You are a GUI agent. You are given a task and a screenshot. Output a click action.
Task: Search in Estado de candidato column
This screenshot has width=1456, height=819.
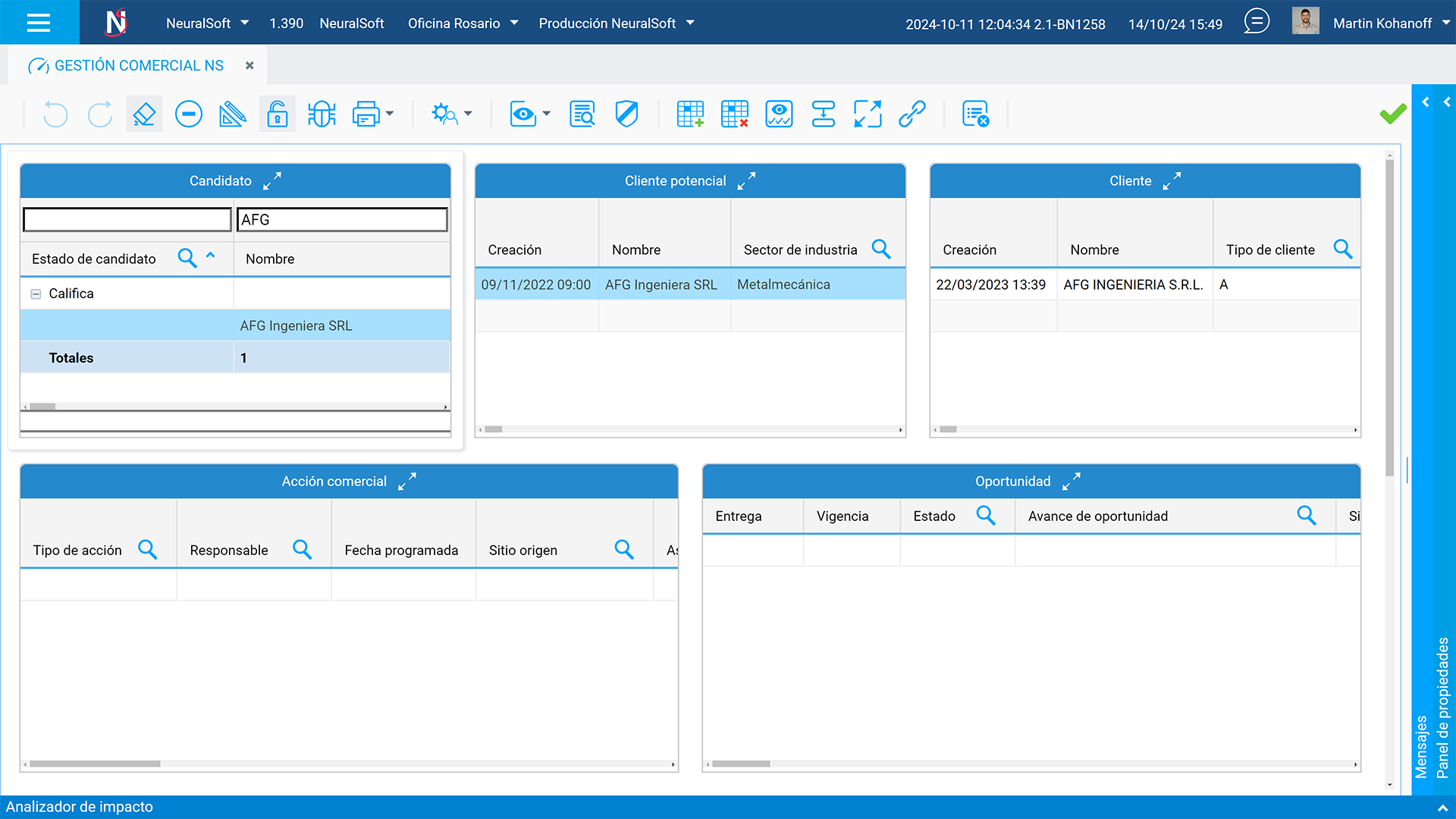(x=187, y=258)
